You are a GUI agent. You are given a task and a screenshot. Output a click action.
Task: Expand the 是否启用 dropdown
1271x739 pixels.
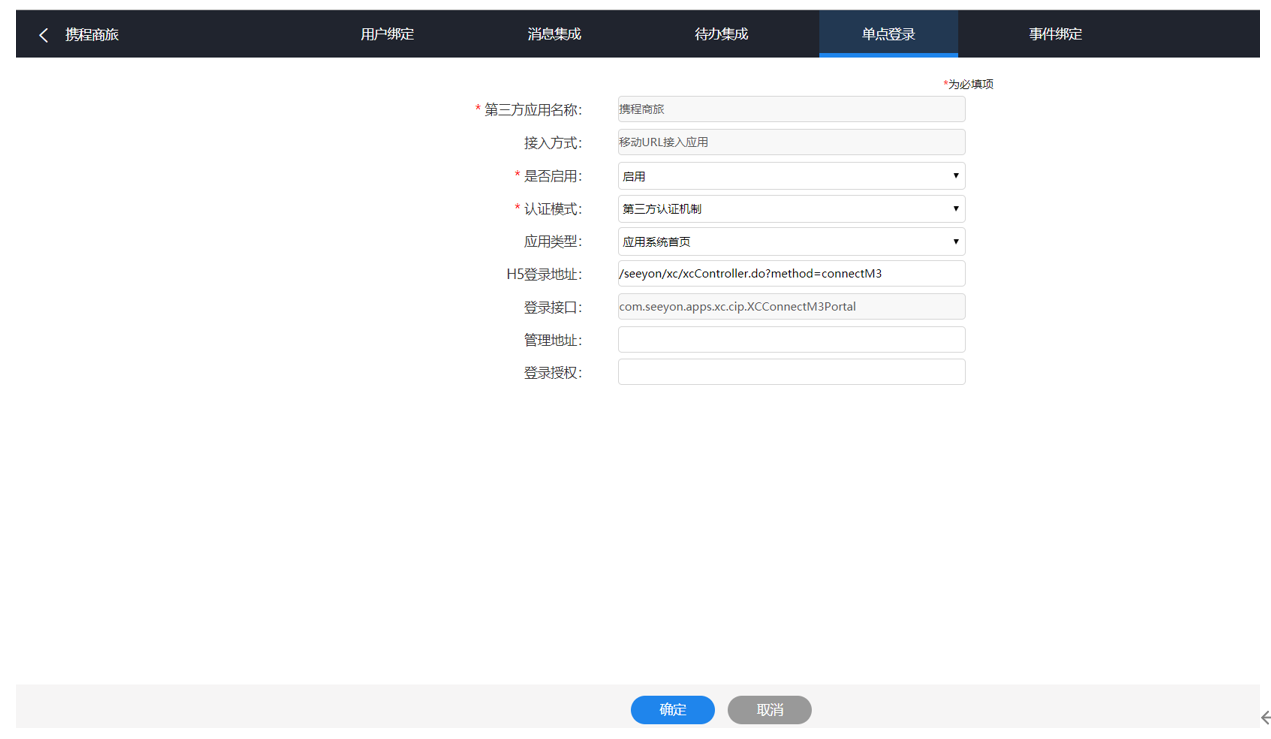[x=791, y=176]
